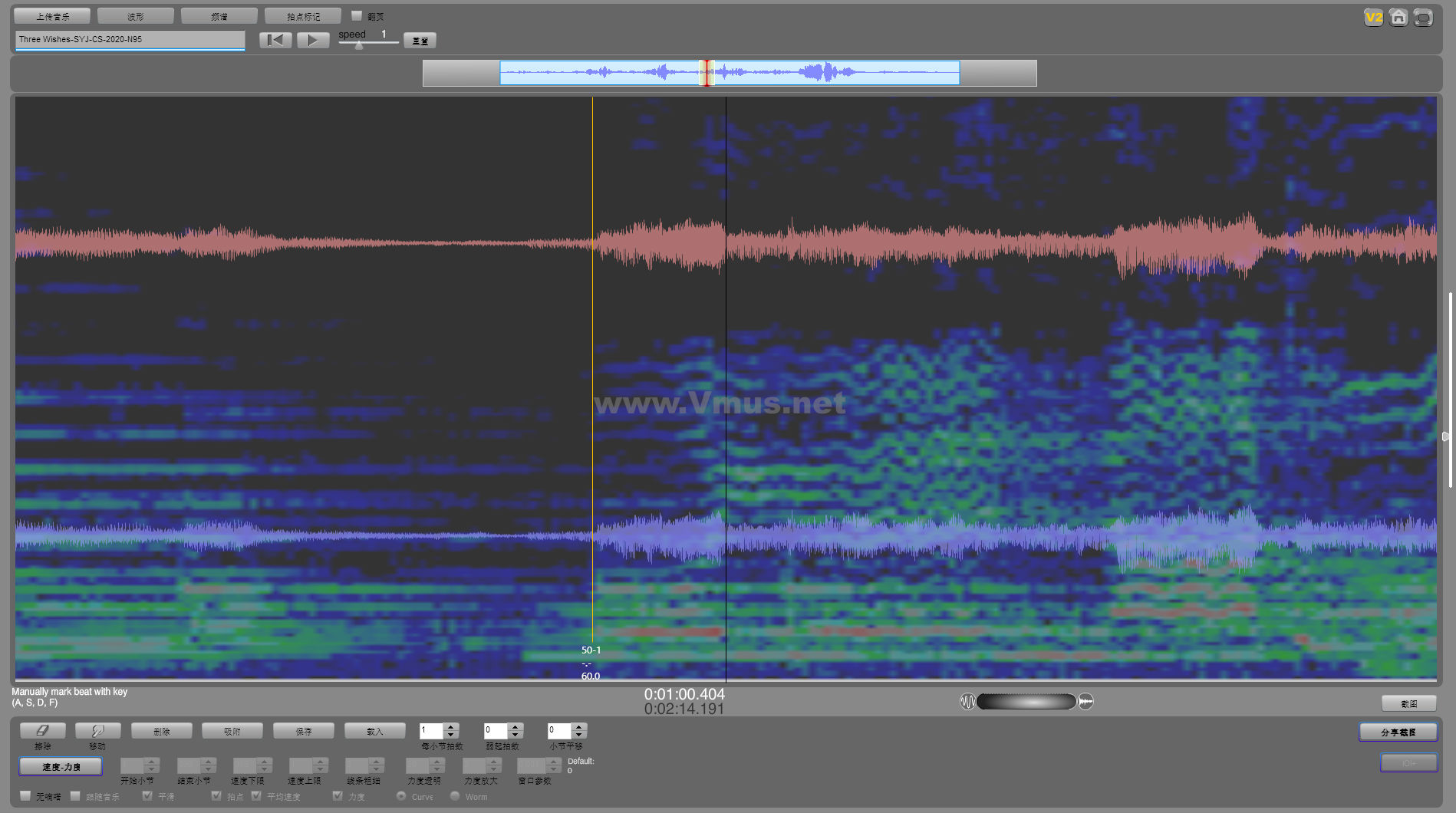Click the 速度-力度 tempo-dynamics button
The image size is (1456, 813).
tap(61, 766)
